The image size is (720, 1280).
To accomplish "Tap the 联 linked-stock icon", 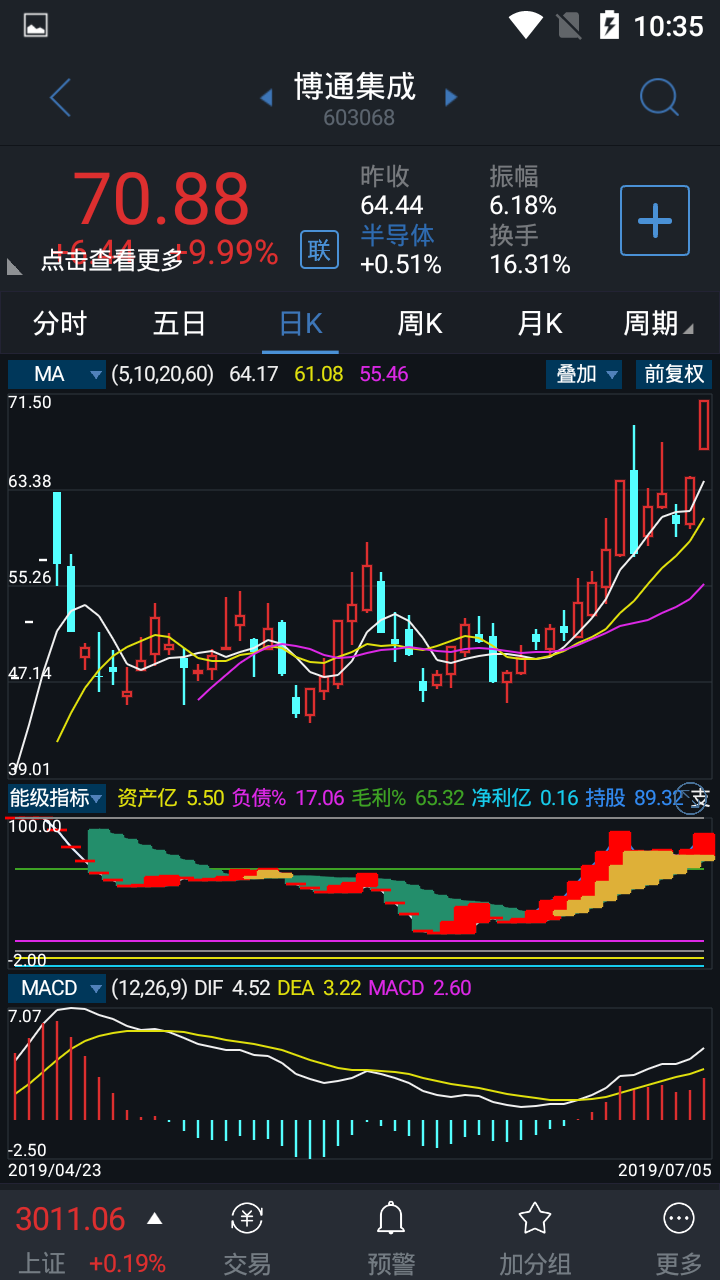I will click(x=319, y=249).
